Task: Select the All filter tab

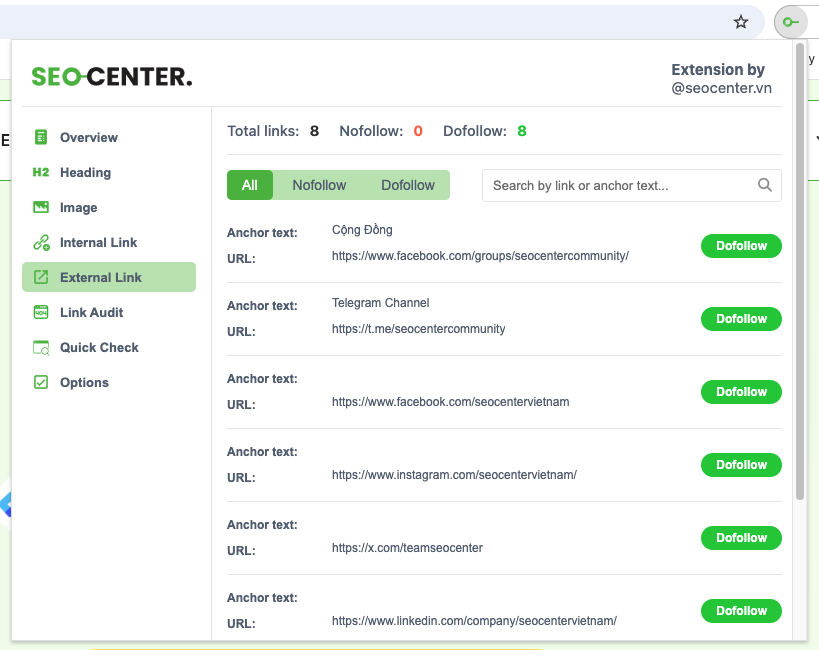Action: pyautogui.click(x=250, y=185)
